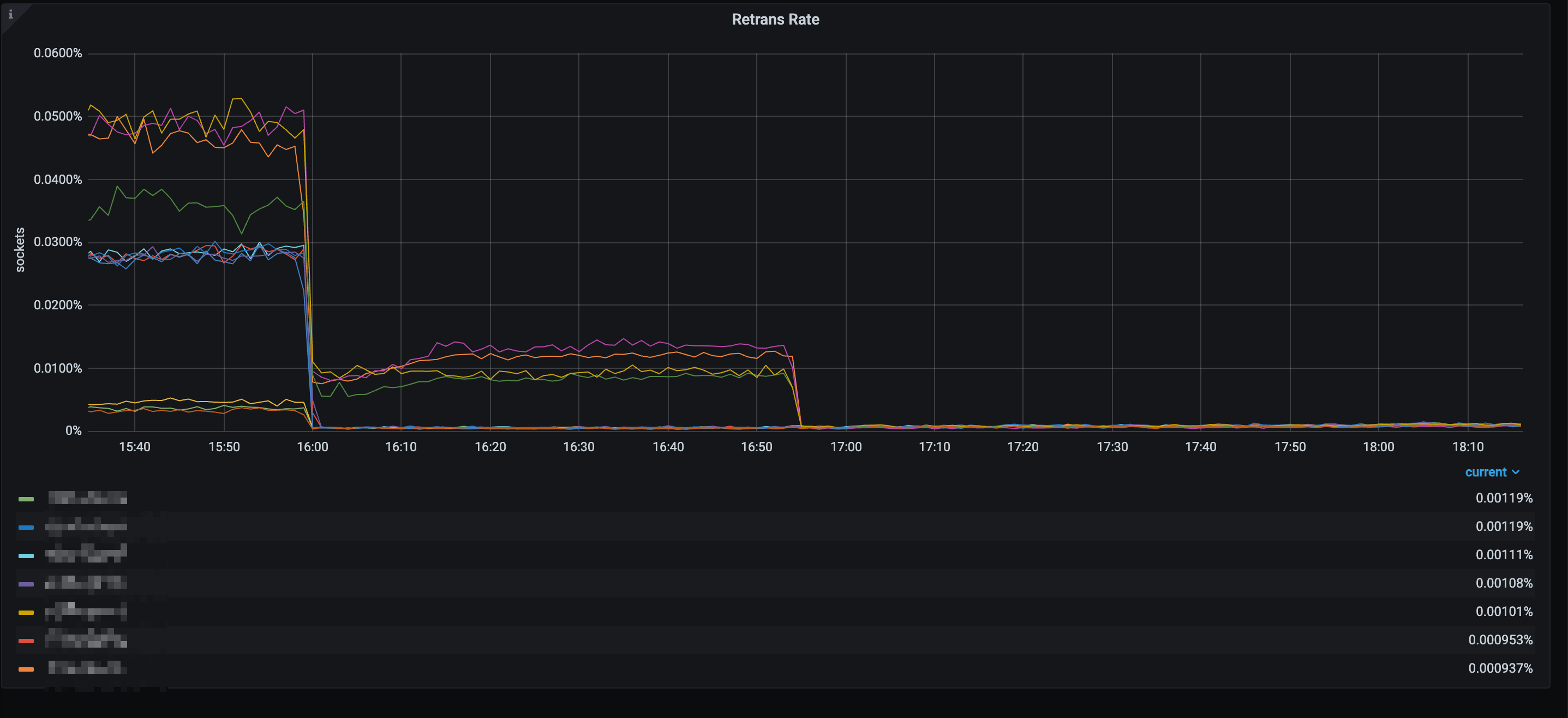Toggle the series with current value 0.00101%

tap(86, 611)
